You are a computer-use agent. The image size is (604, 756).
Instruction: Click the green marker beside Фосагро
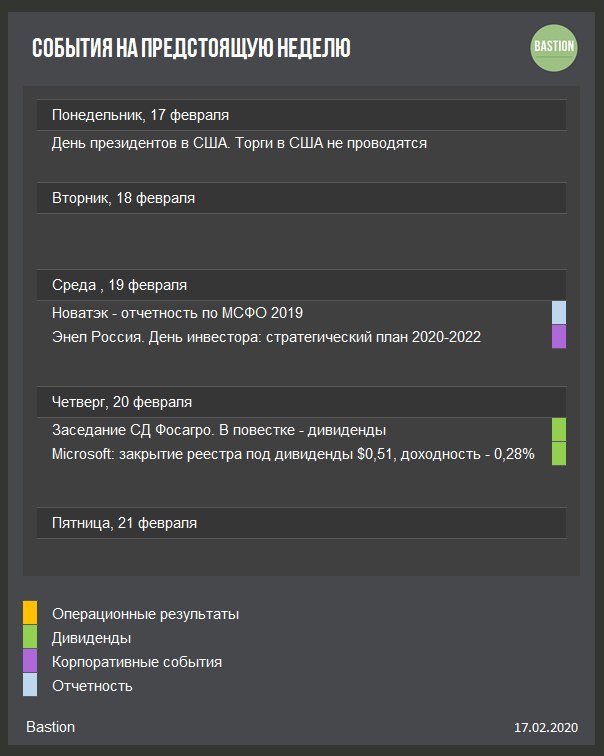pyautogui.click(x=559, y=430)
